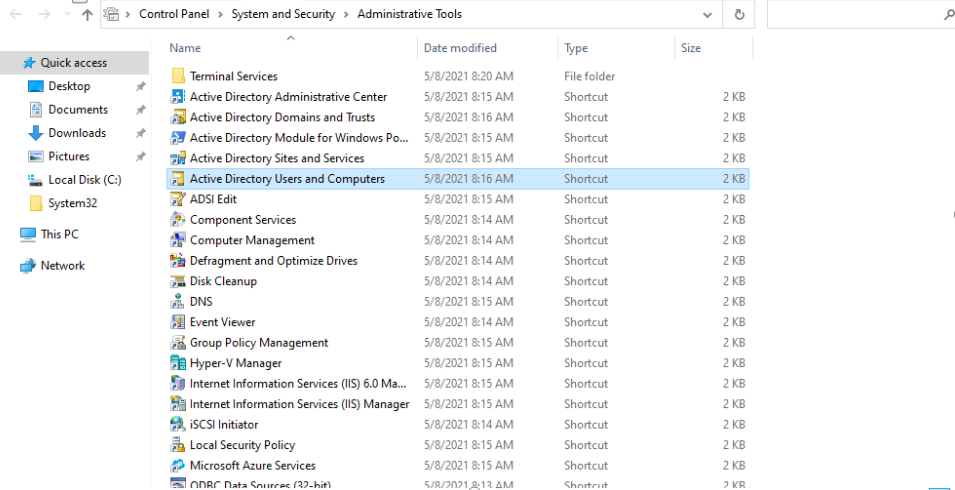Click the Hyper-V Manager icon
Image resolution: width=955 pixels, height=490 pixels.
178,363
